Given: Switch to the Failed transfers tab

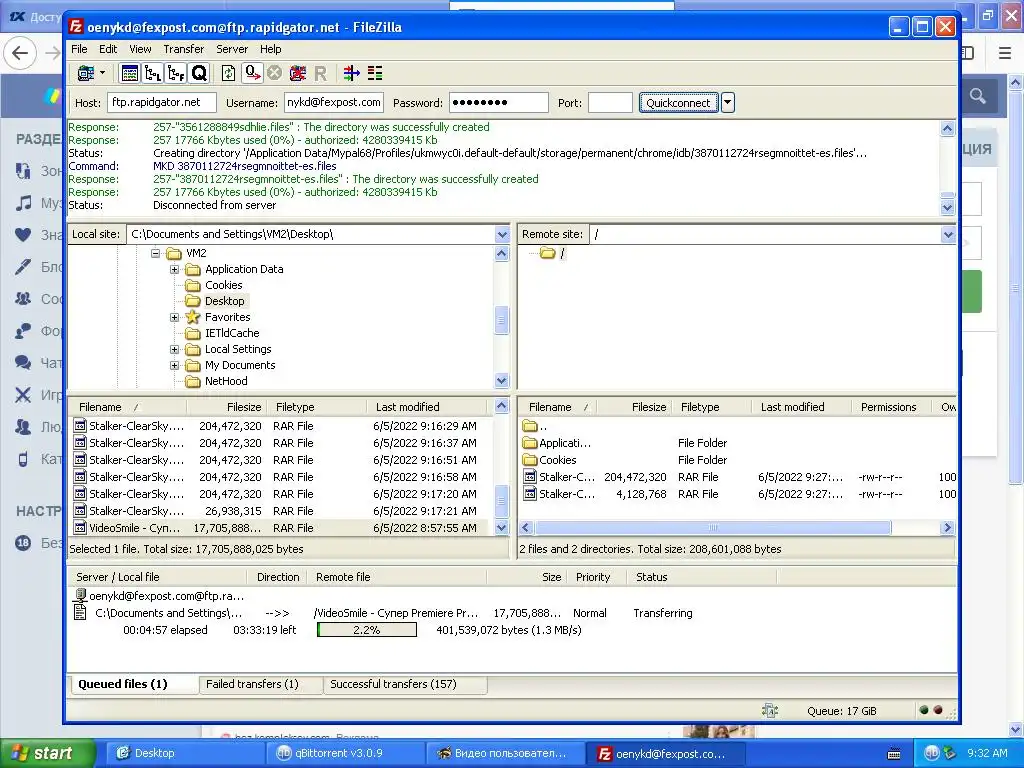Looking at the screenshot, I should (x=261, y=684).
